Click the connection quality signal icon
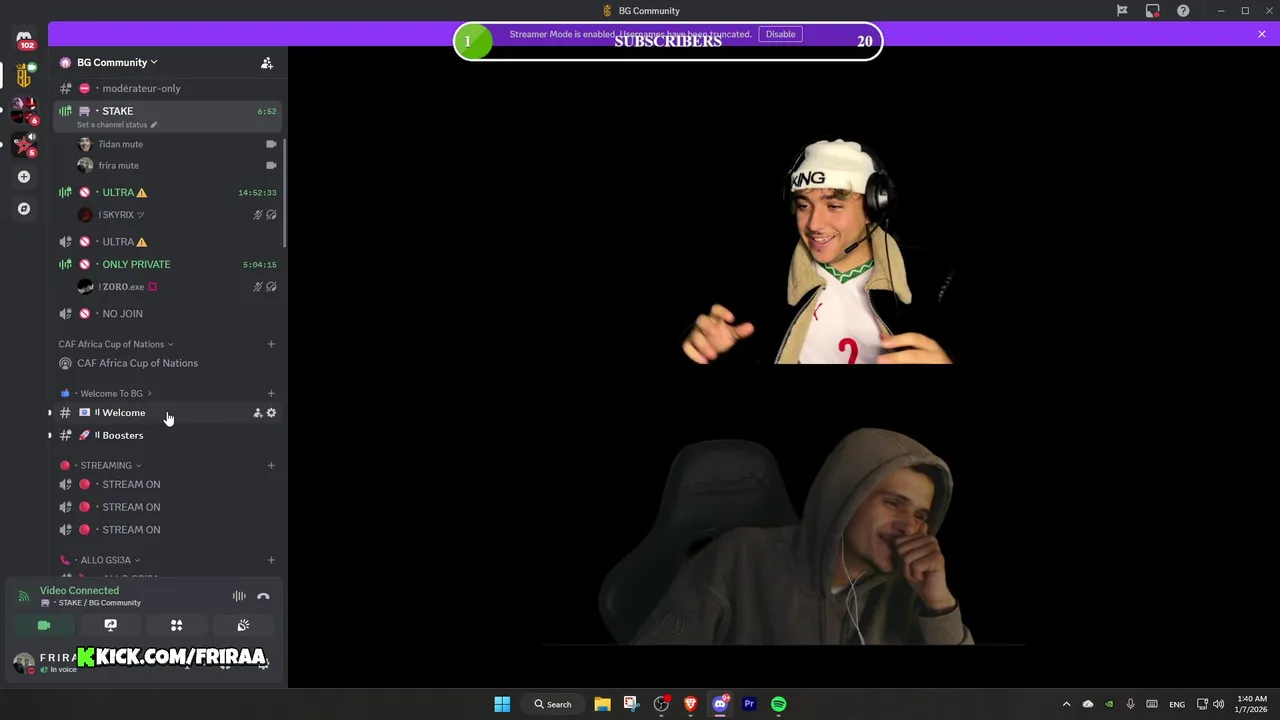 (24, 596)
